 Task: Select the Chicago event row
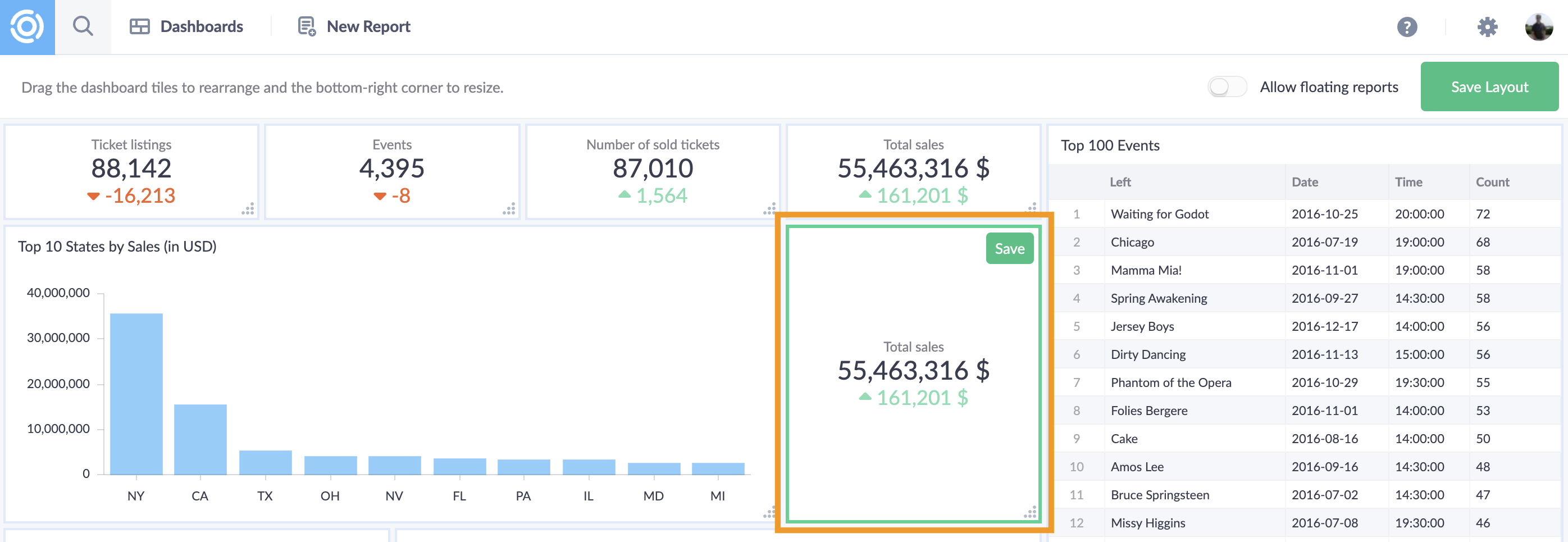pos(1305,242)
